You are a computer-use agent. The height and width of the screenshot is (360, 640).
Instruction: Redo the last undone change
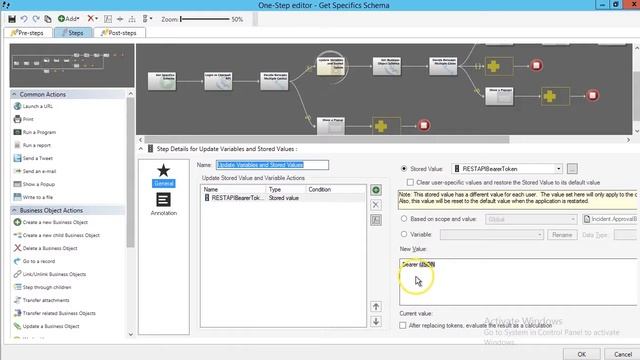point(36,19)
